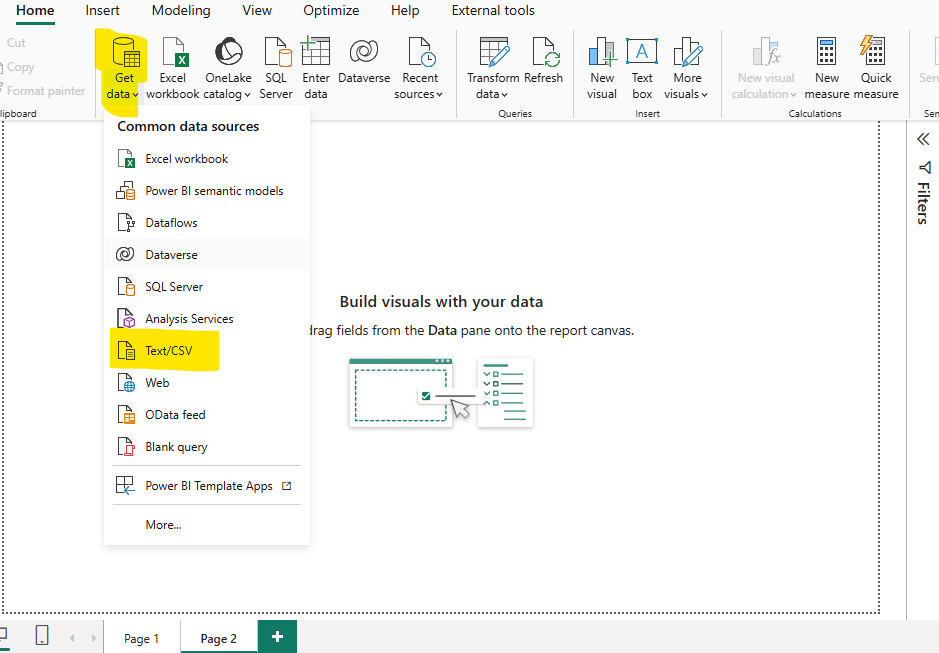Screen dimensions: 939x653
Task: Switch to the Page 1 tab
Action: pos(141,639)
